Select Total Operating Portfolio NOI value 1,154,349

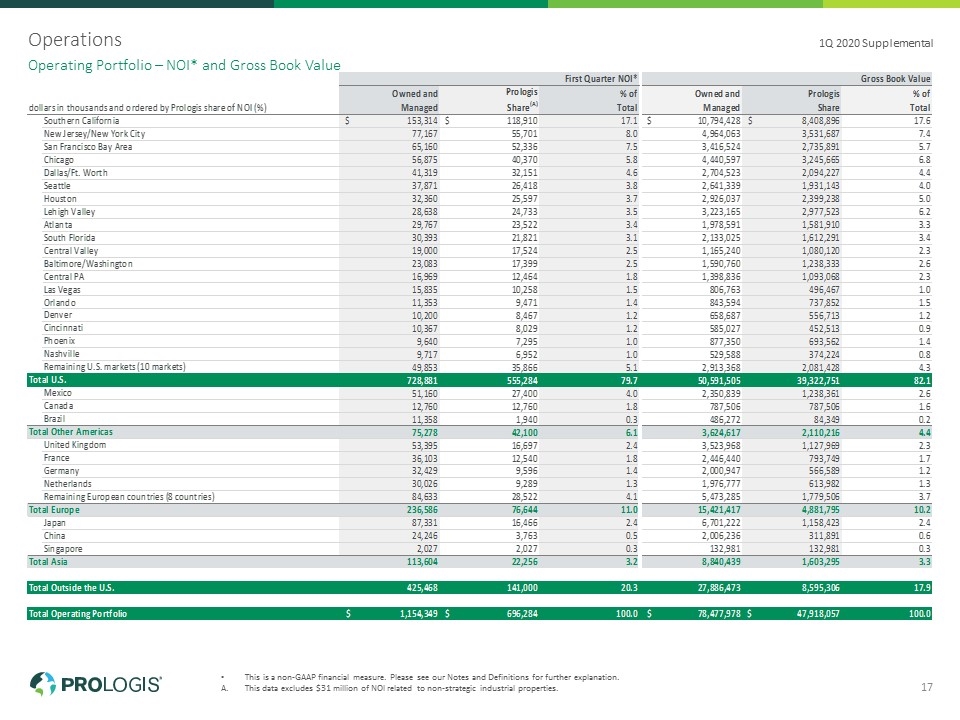(x=419, y=613)
